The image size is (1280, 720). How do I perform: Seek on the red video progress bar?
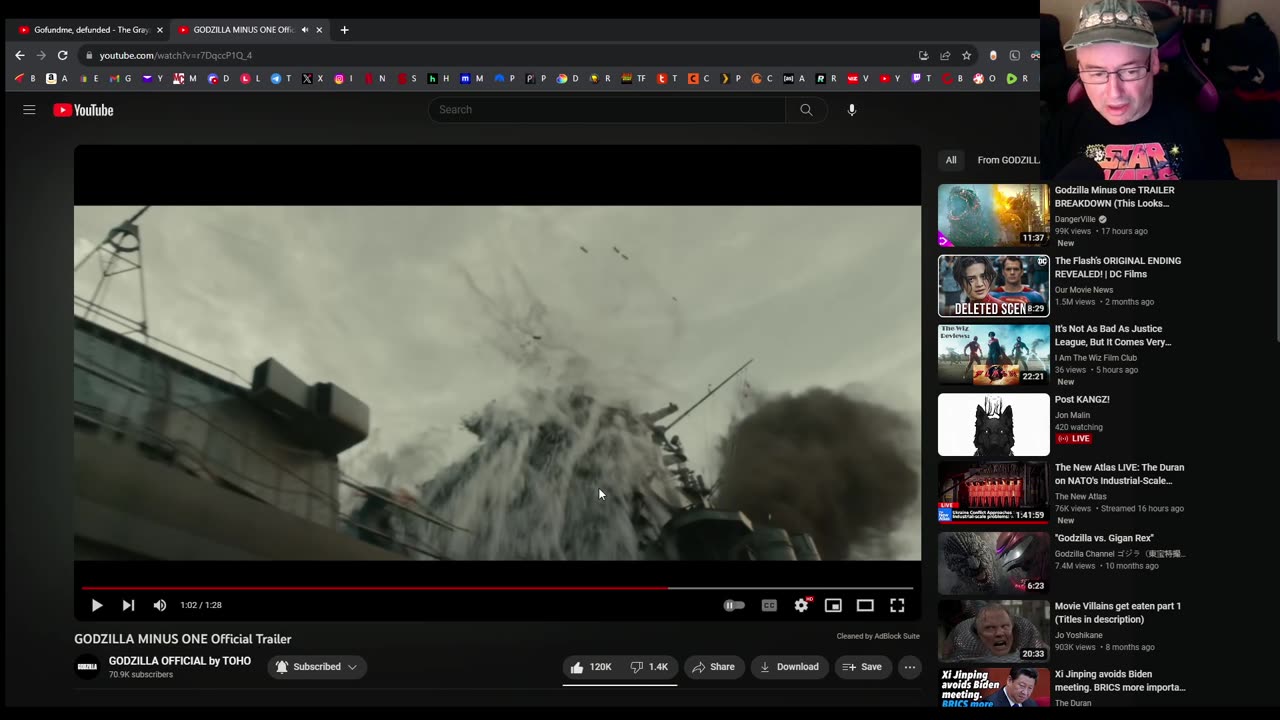[x=497, y=588]
